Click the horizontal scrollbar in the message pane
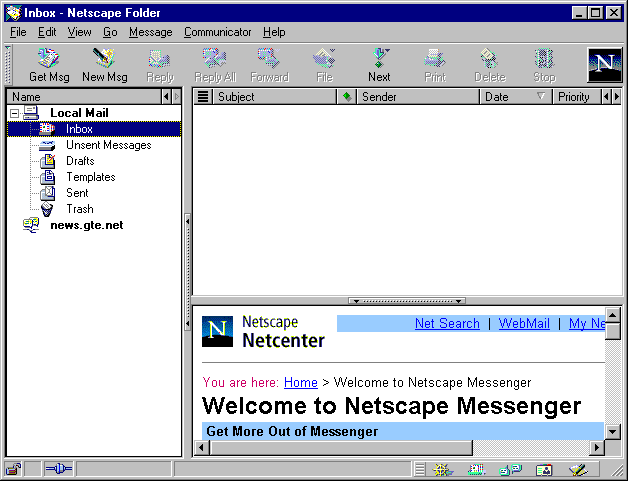The width and height of the screenshot is (628, 481). click(x=400, y=448)
